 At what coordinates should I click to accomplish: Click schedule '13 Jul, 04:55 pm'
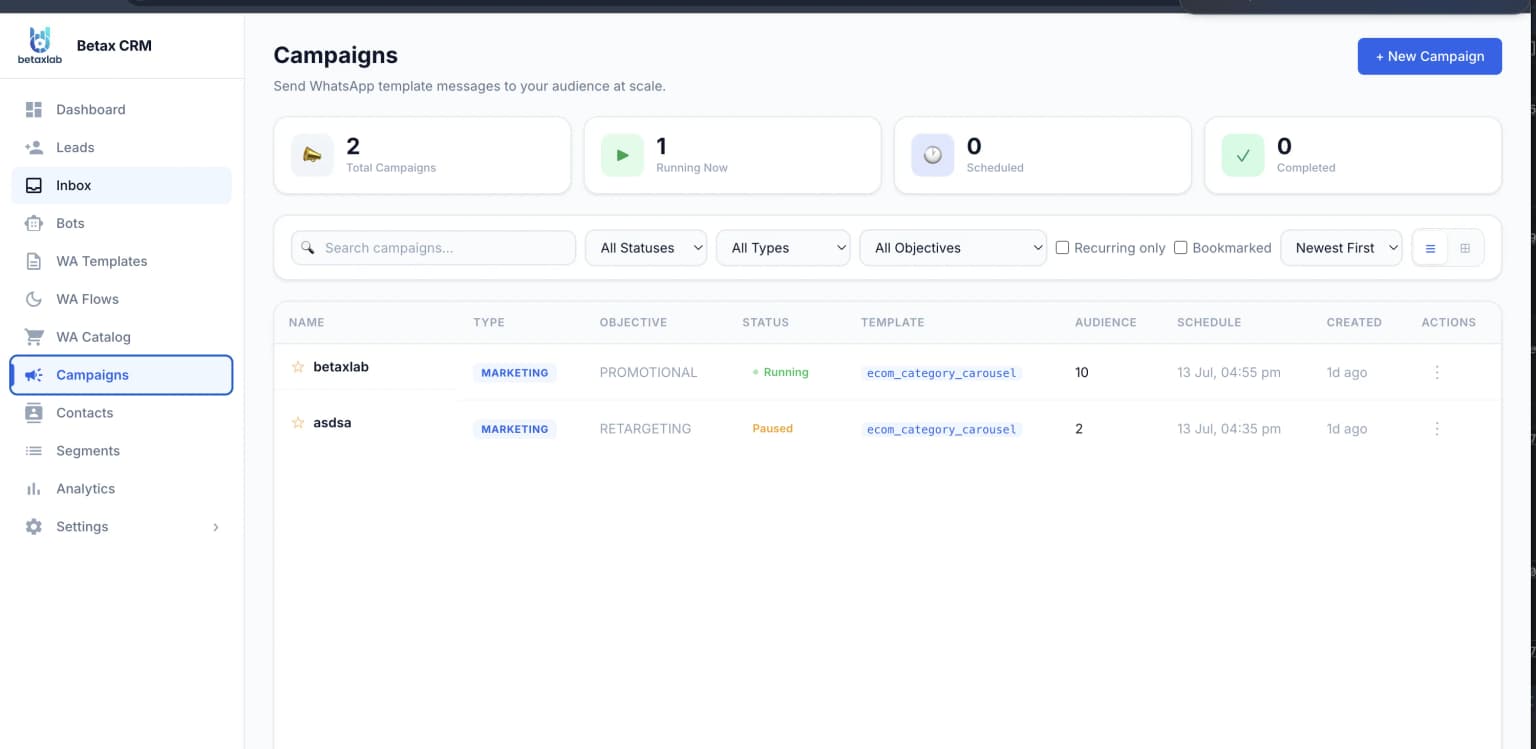pyautogui.click(x=1229, y=372)
